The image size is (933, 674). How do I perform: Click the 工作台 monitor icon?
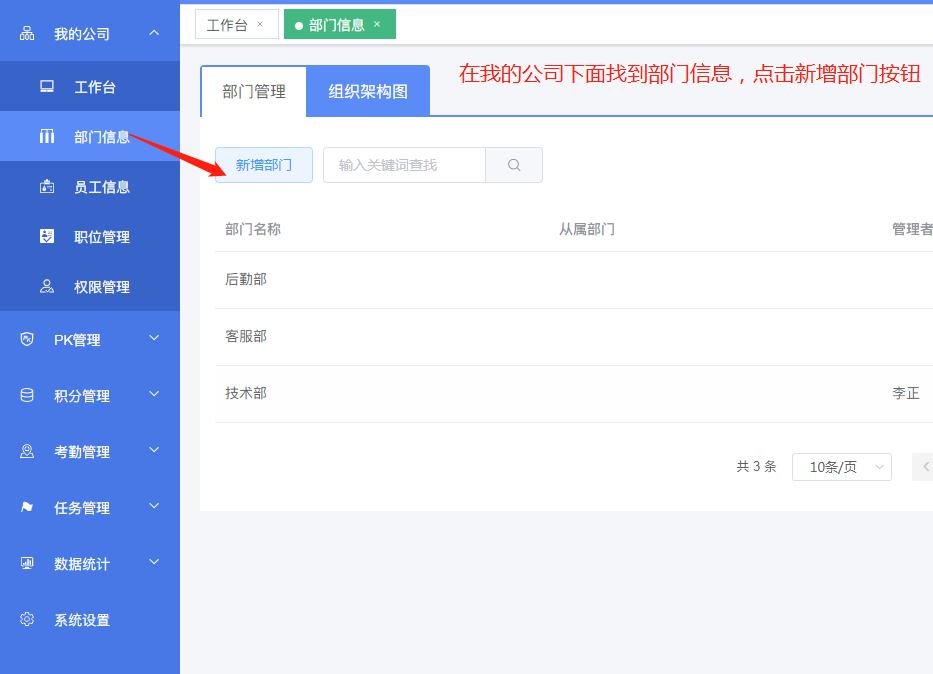(x=47, y=87)
